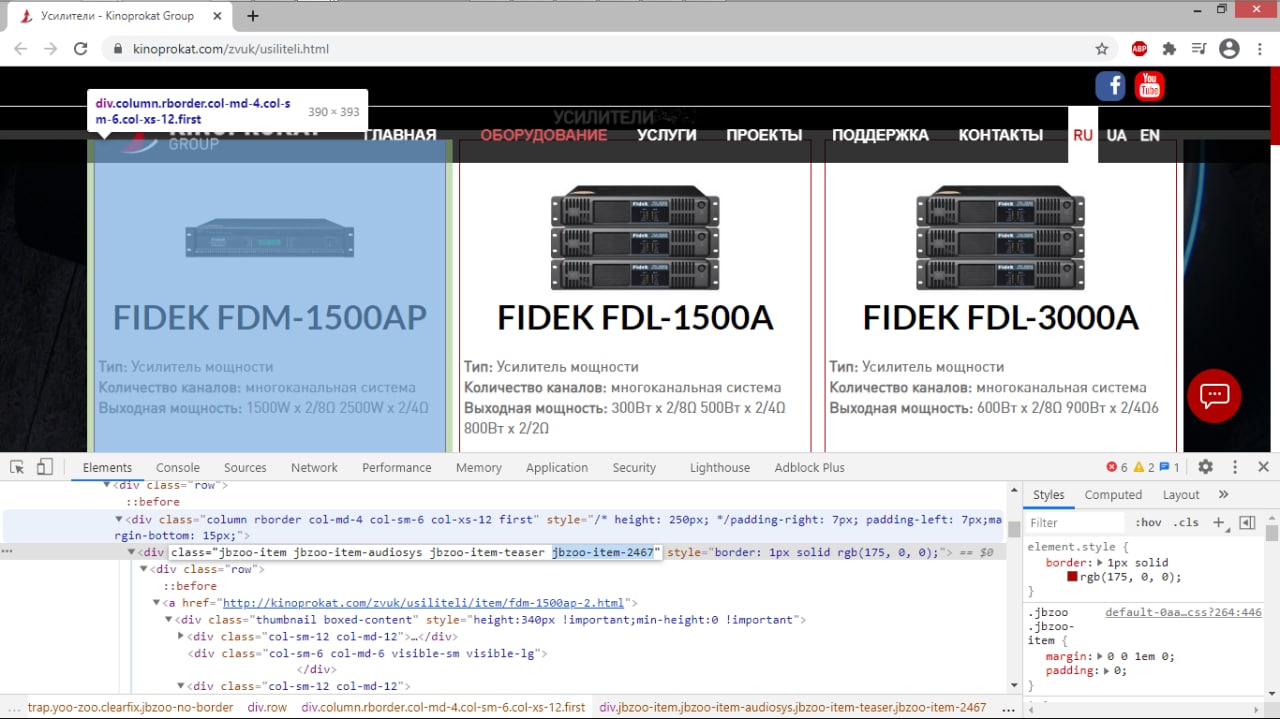Open the Adblock Plus DevTools tab
This screenshot has height=719, width=1280.
(x=810, y=467)
